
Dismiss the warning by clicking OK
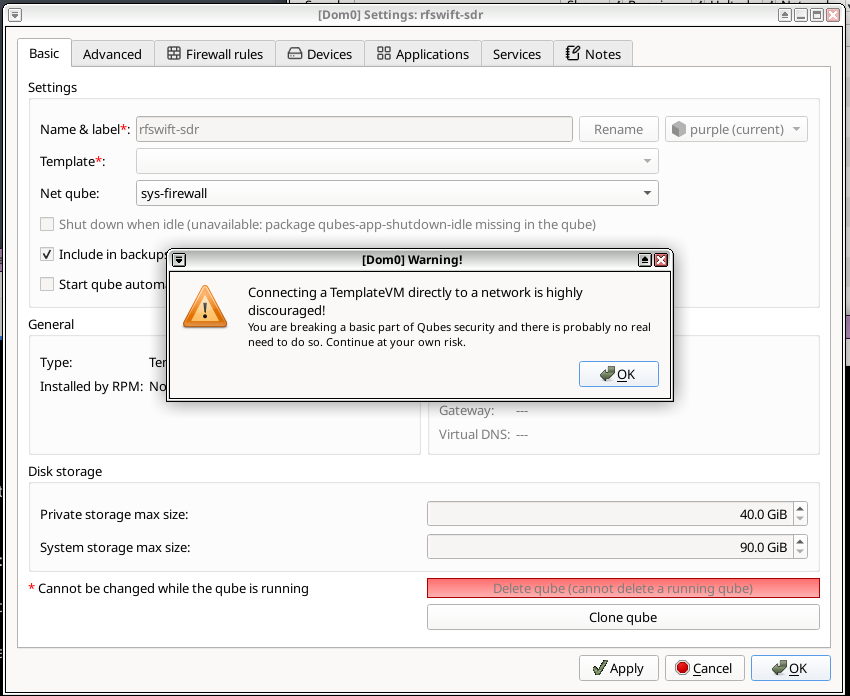point(618,373)
